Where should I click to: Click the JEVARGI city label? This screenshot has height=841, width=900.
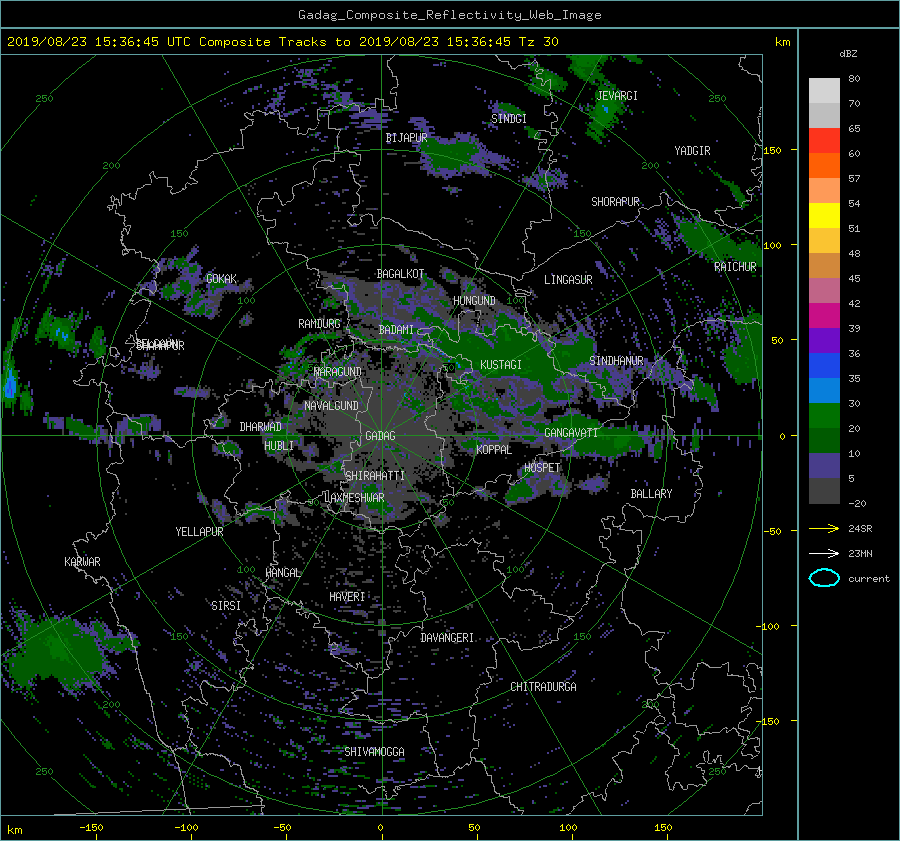coord(617,96)
